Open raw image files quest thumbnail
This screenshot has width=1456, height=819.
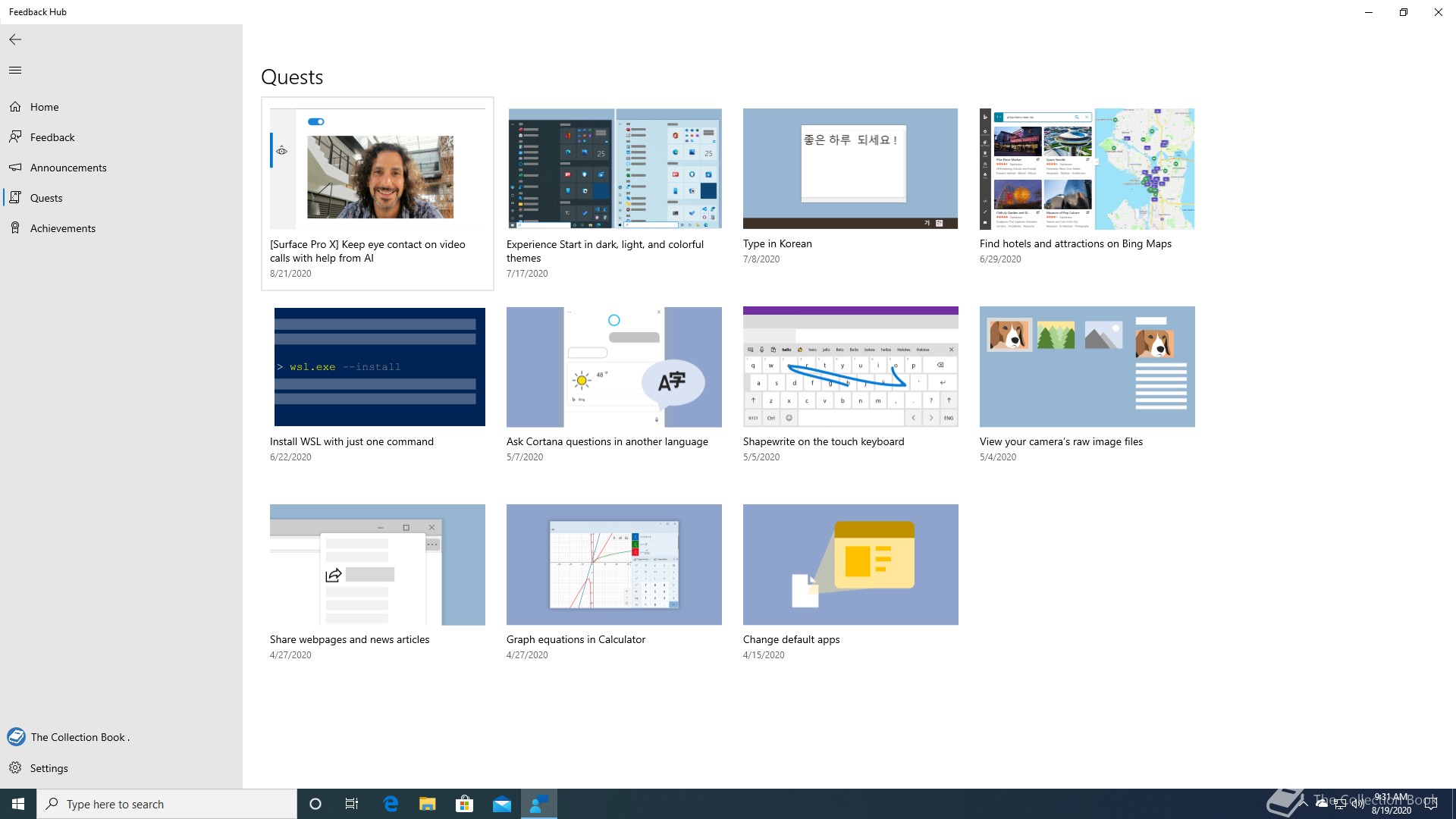click(x=1087, y=367)
